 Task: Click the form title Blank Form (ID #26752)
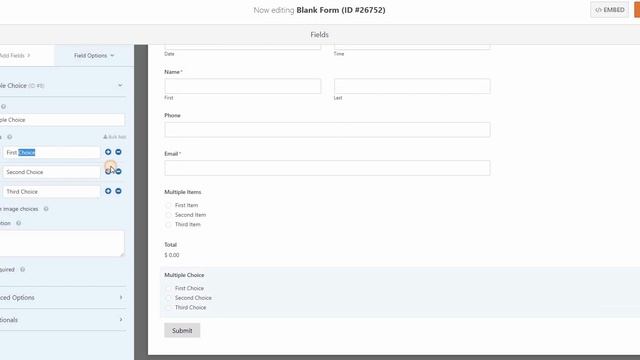click(341, 10)
